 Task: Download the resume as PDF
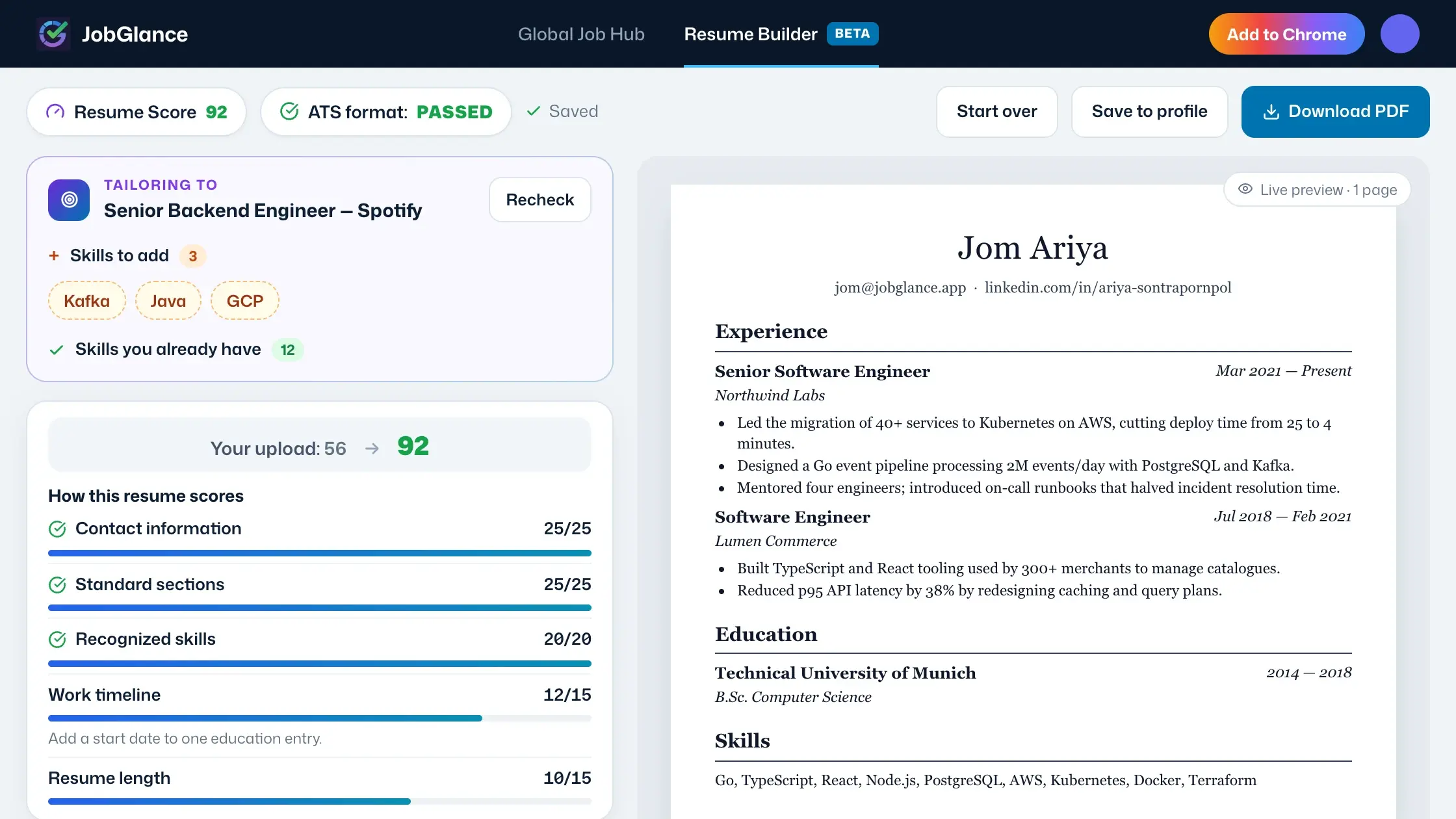pyautogui.click(x=1335, y=112)
